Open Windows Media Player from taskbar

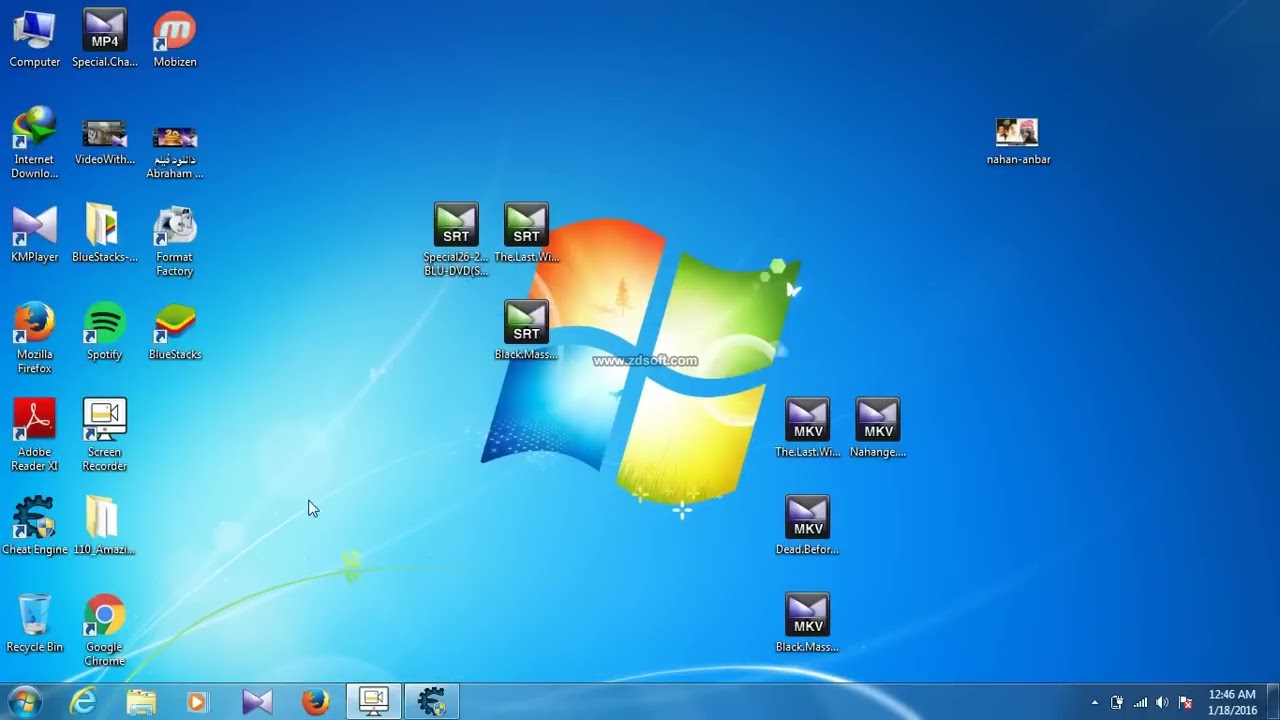tap(198, 702)
